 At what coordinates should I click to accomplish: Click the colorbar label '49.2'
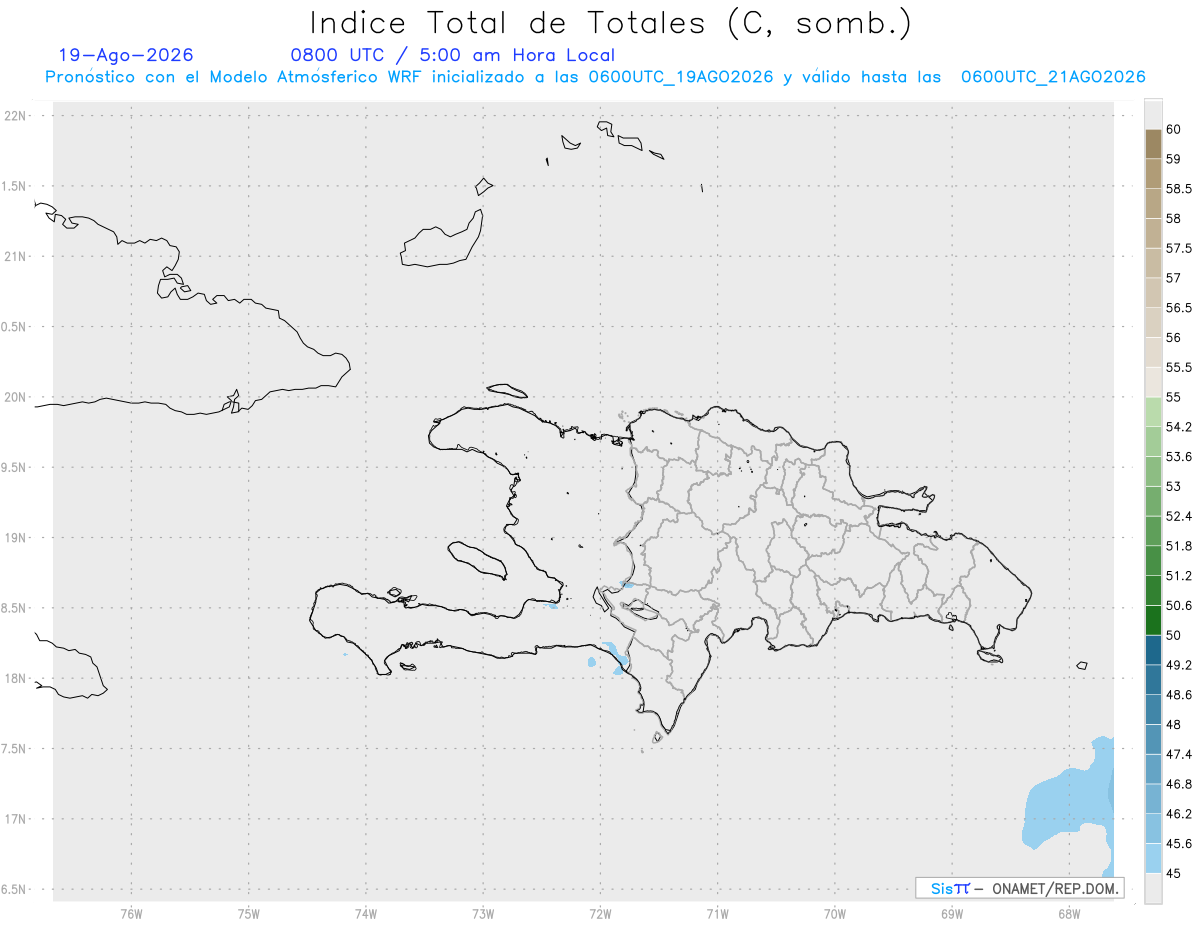(1178, 665)
